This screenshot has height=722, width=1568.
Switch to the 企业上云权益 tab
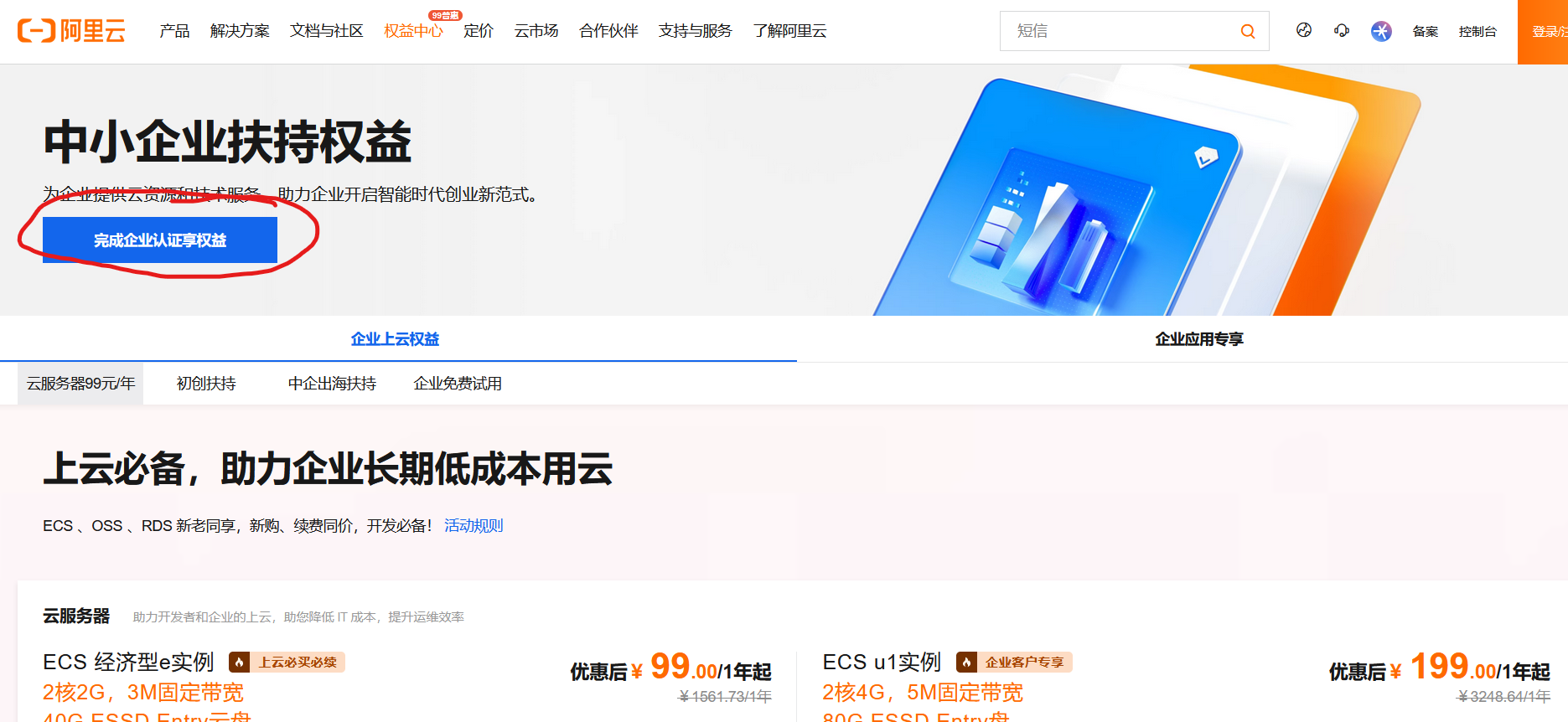point(395,339)
